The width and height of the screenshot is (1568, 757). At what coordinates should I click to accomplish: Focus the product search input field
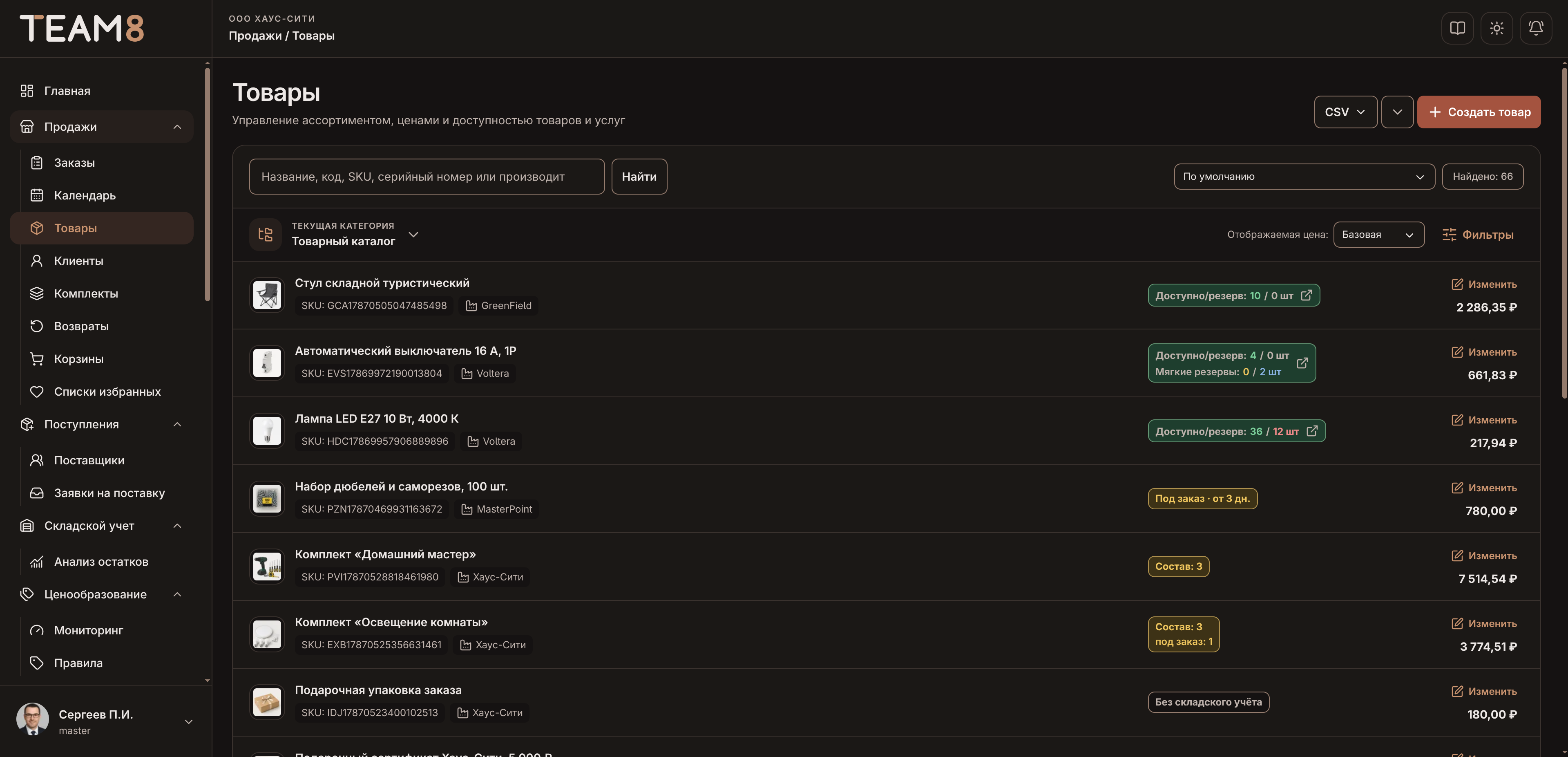tap(427, 177)
